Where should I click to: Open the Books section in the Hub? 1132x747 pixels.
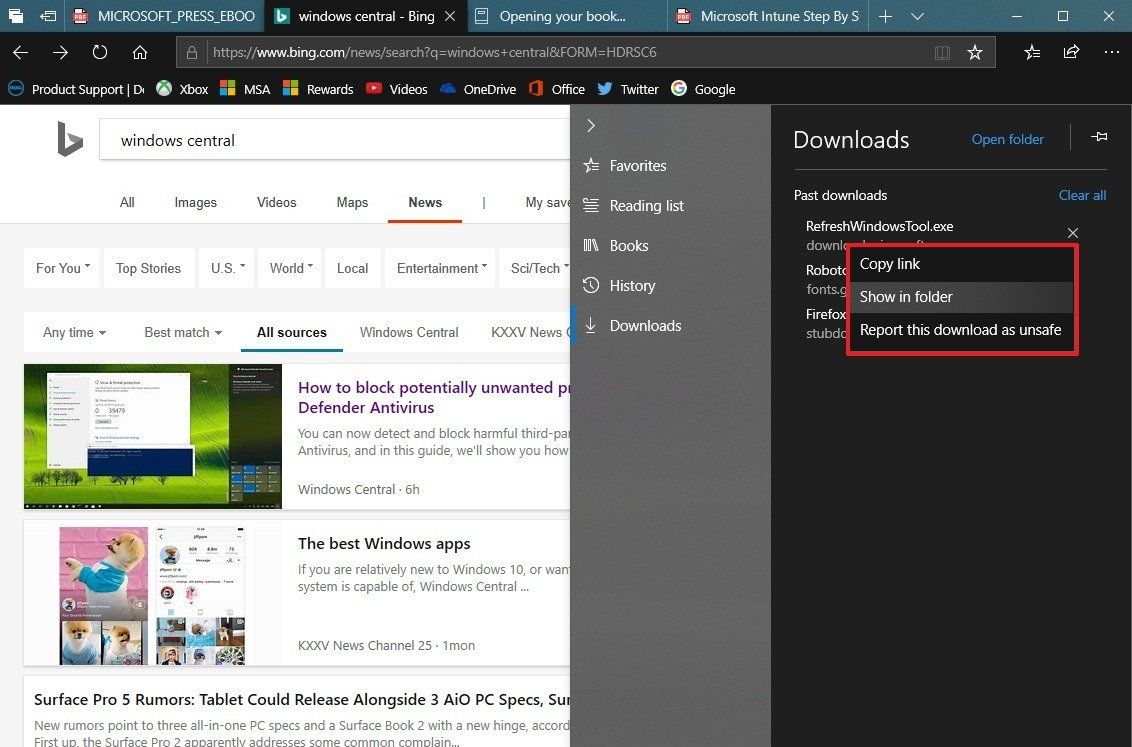tap(629, 245)
